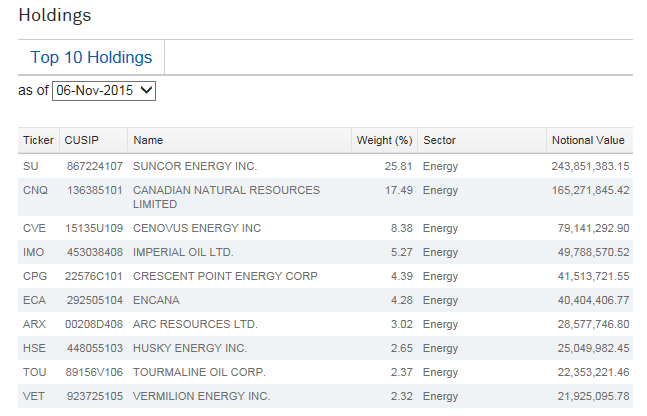Click CUSIP 136385101
647x416 pixels.
coord(95,190)
